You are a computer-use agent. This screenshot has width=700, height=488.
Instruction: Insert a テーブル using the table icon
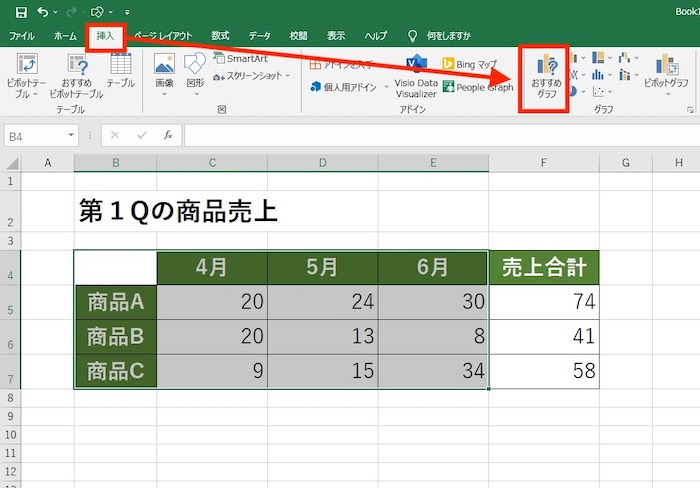tap(121, 64)
